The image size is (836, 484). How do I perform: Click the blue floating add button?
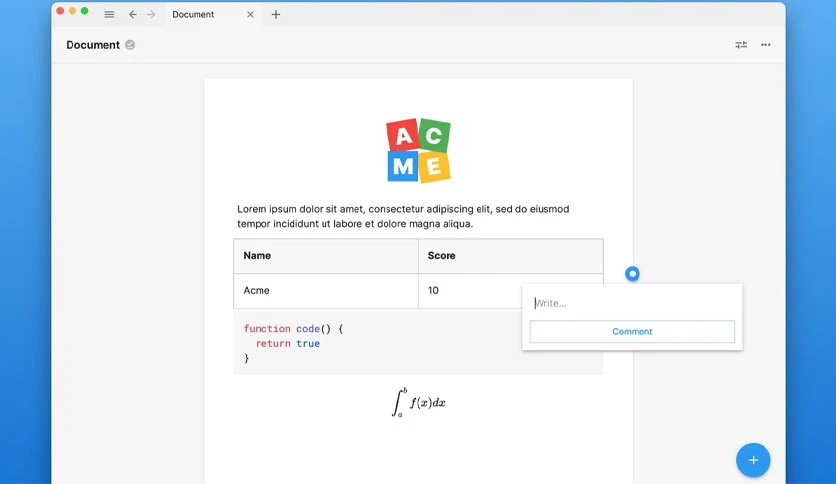pyautogui.click(x=753, y=460)
